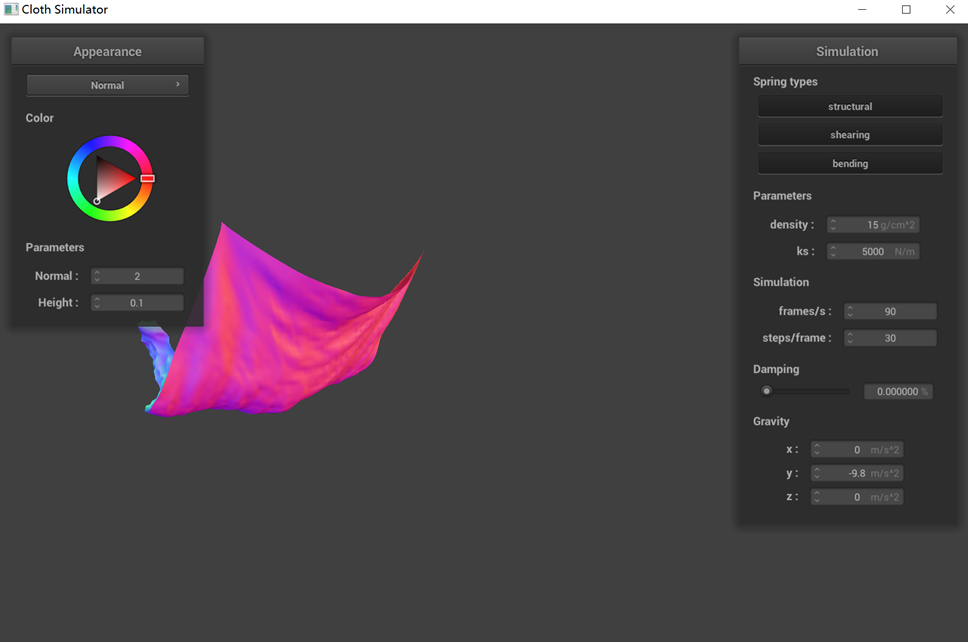The image size is (968, 642).
Task: Click the ks spring constant field
Action: pos(873,252)
